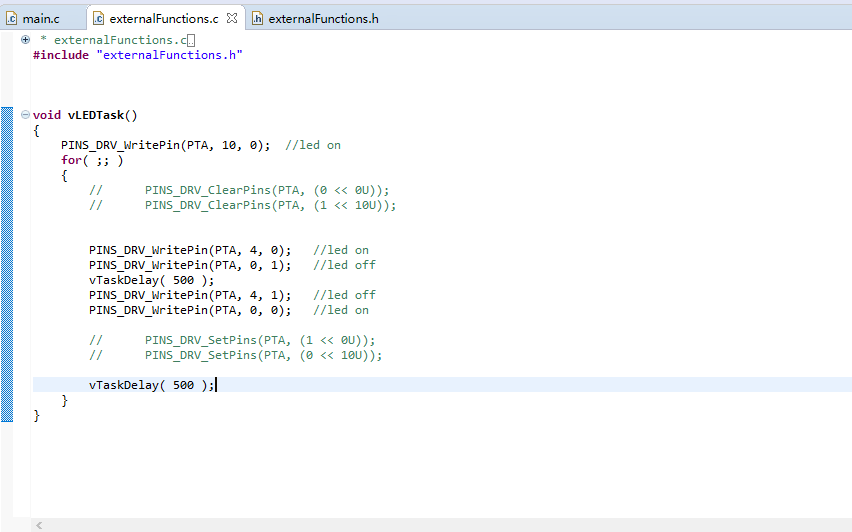Click the scroll left arrow at bottom
The width and height of the screenshot is (852, 532).
(39, 525)
